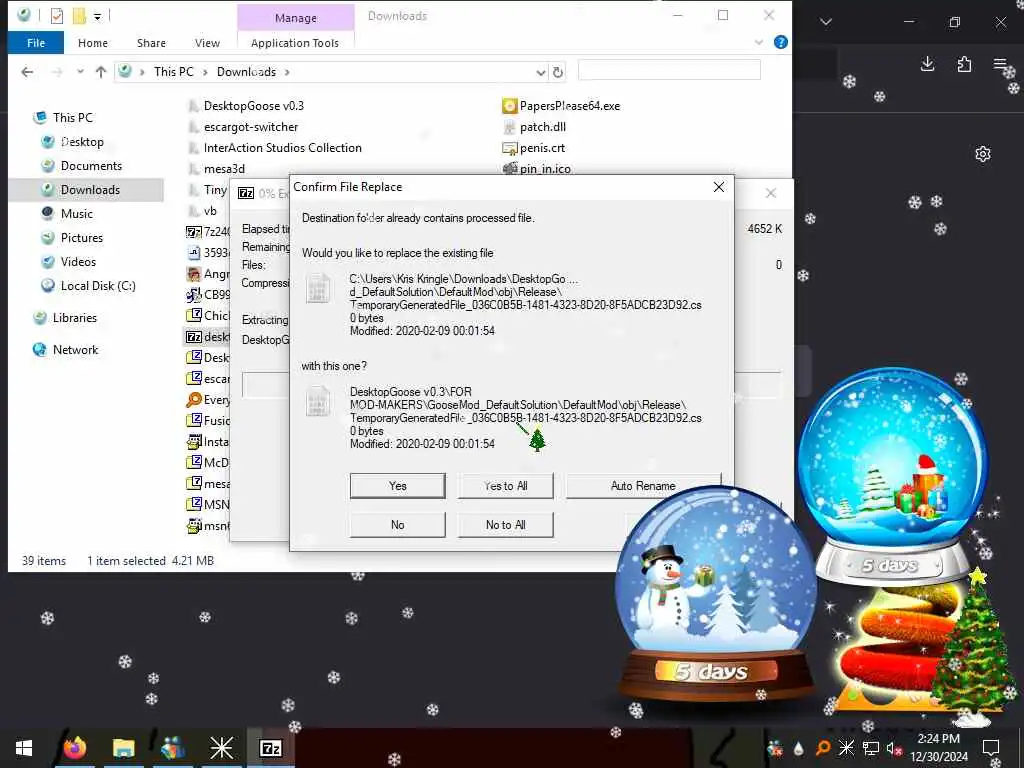Open the Firefox list-all-tabs chevron
The height and width of the screenshot is (768, 1024).
[x=826, y=22]
